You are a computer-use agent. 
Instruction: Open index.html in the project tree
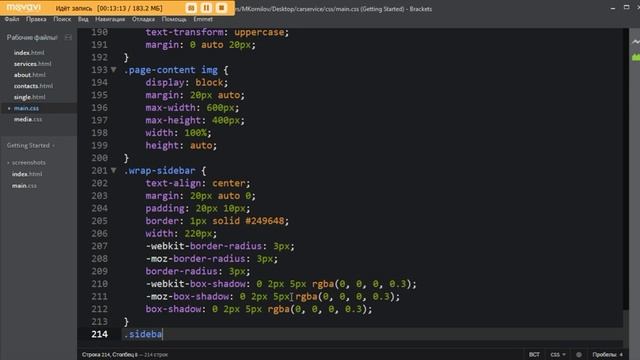coord(27,174)
